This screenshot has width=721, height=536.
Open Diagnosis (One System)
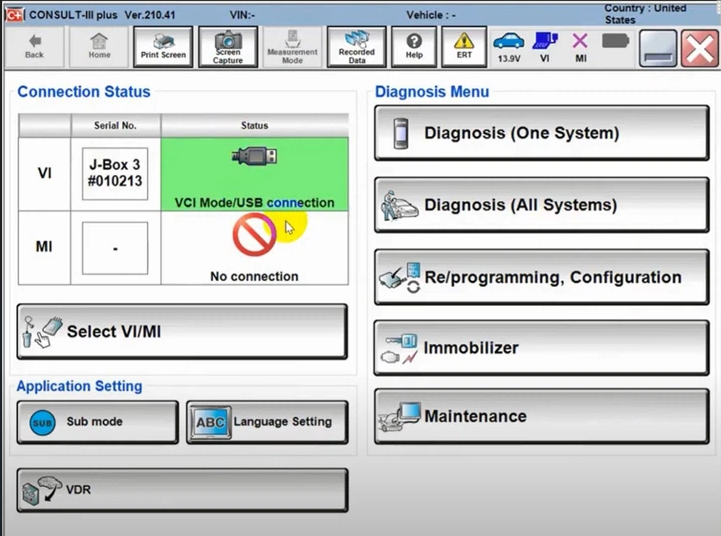pos(542,133)
